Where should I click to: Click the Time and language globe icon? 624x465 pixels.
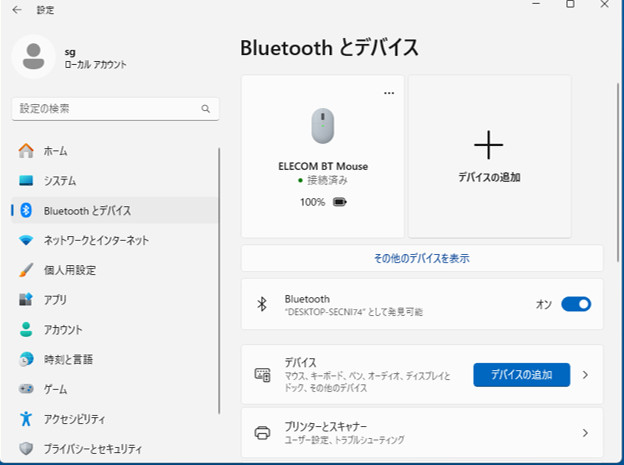click(27, 359)
